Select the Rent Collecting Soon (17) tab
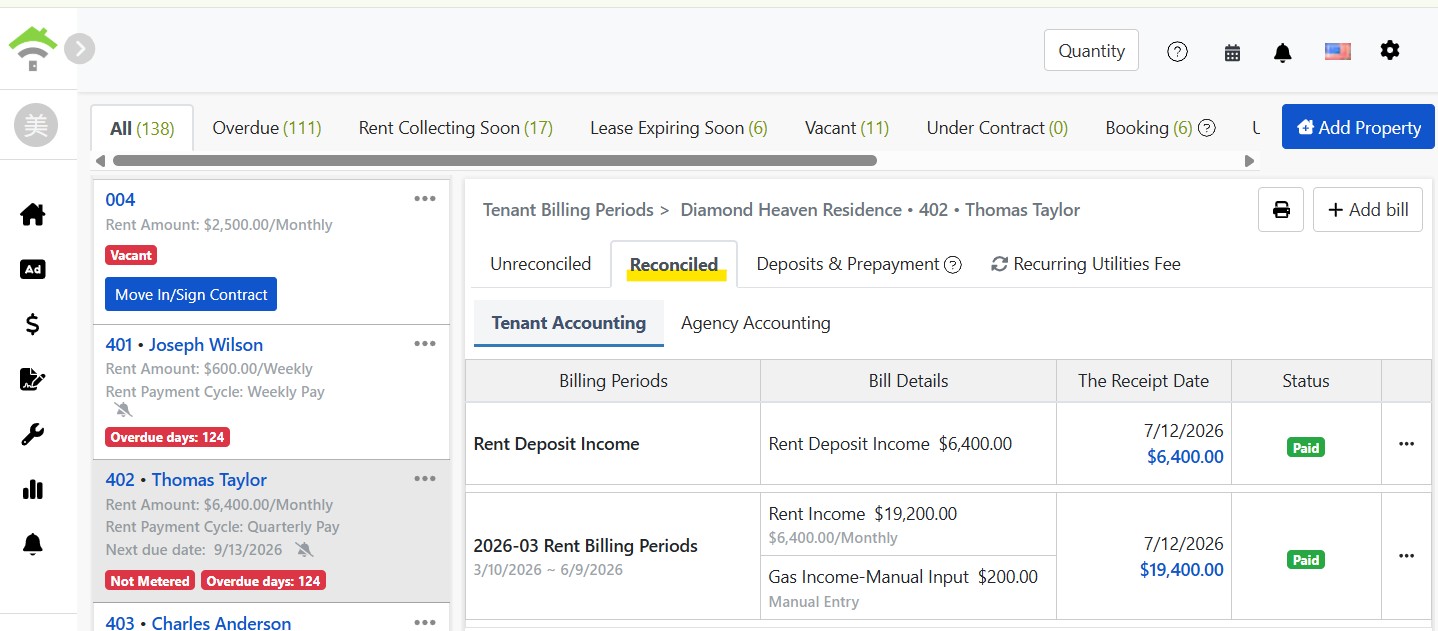 (x=455, y=128)
